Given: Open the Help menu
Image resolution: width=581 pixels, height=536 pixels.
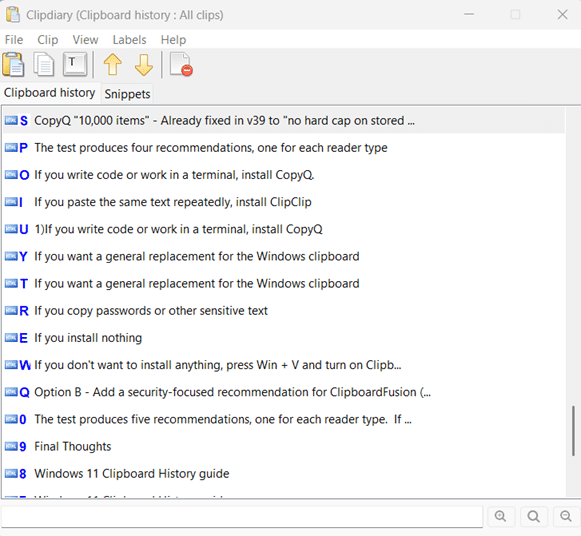Looking at the screenshot, I should 173,40.
